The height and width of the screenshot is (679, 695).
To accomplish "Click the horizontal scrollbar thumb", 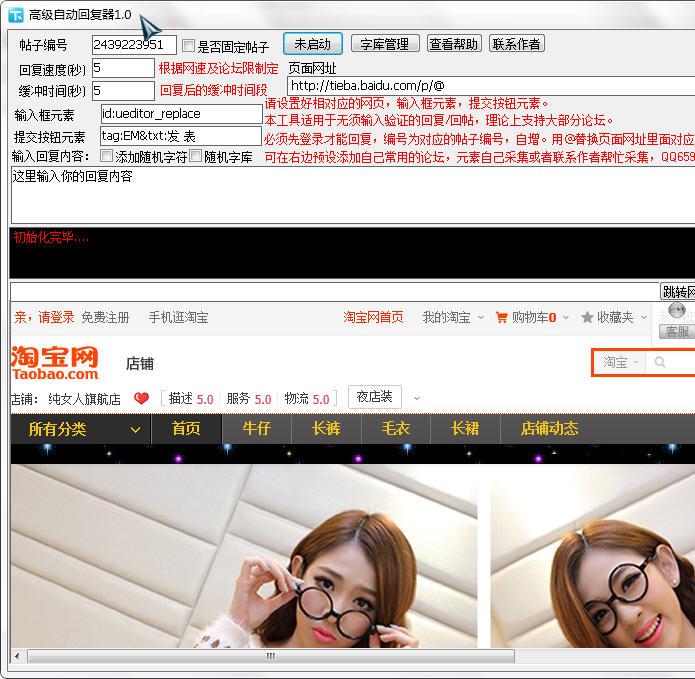I will coord(270,656).
